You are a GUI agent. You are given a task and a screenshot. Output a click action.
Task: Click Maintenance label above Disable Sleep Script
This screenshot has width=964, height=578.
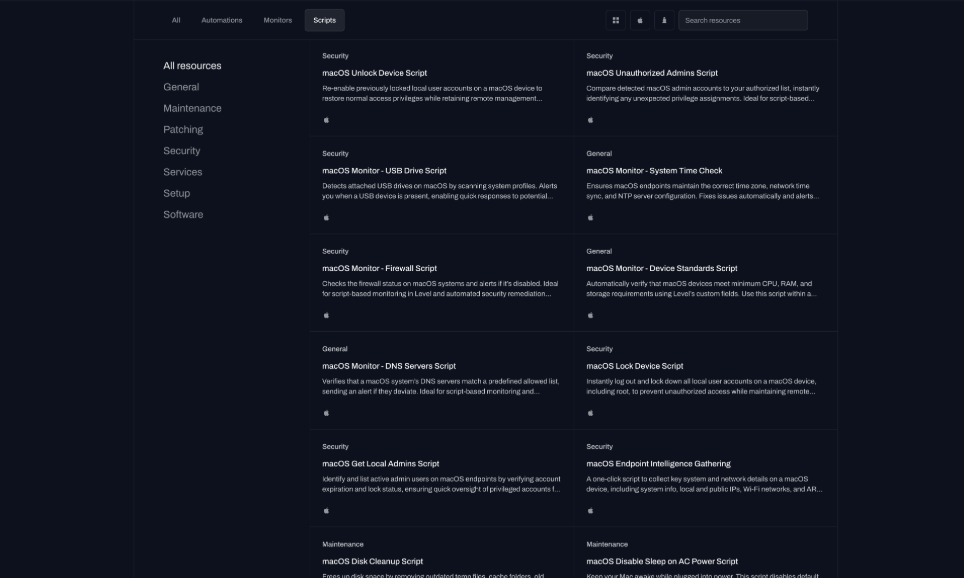click(607, 545)
